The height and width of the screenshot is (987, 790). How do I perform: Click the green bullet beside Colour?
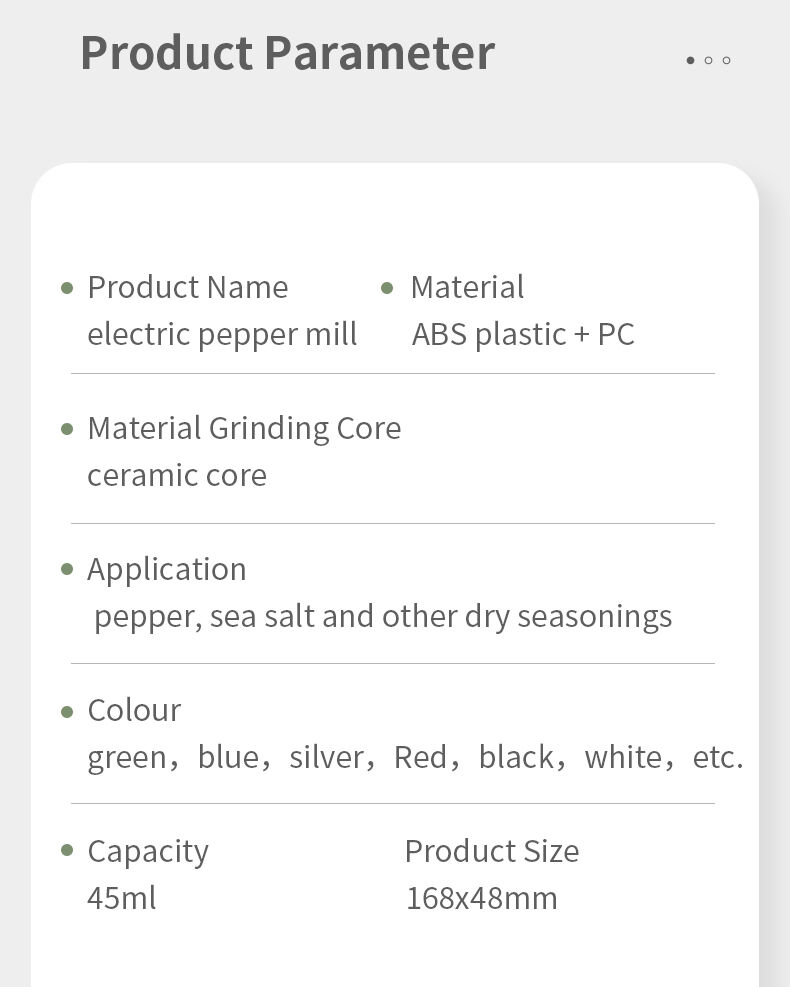[x=67, y=712]
